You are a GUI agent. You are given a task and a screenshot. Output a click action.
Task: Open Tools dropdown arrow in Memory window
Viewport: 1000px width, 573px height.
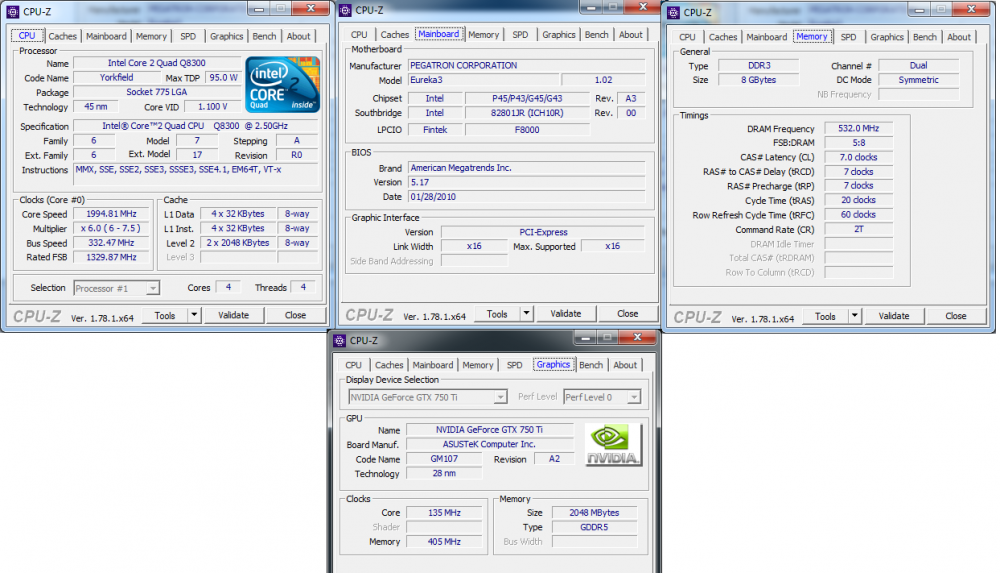coord(854,316)
